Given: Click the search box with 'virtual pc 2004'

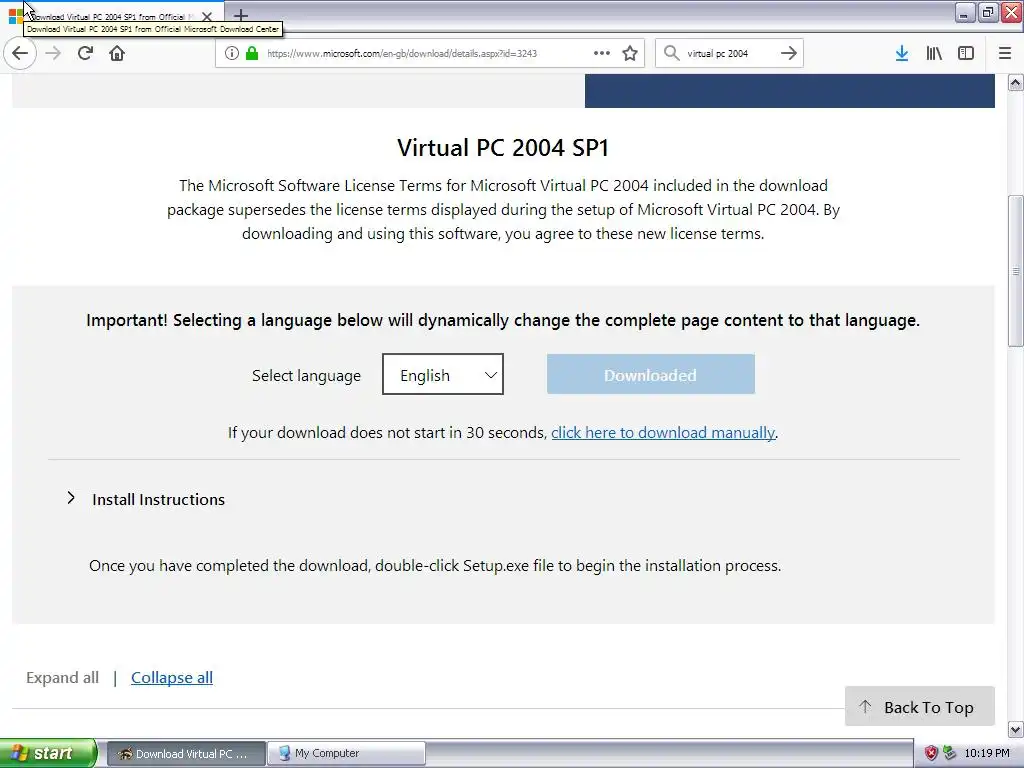Looking at the screenshot, I should [728, 54].
